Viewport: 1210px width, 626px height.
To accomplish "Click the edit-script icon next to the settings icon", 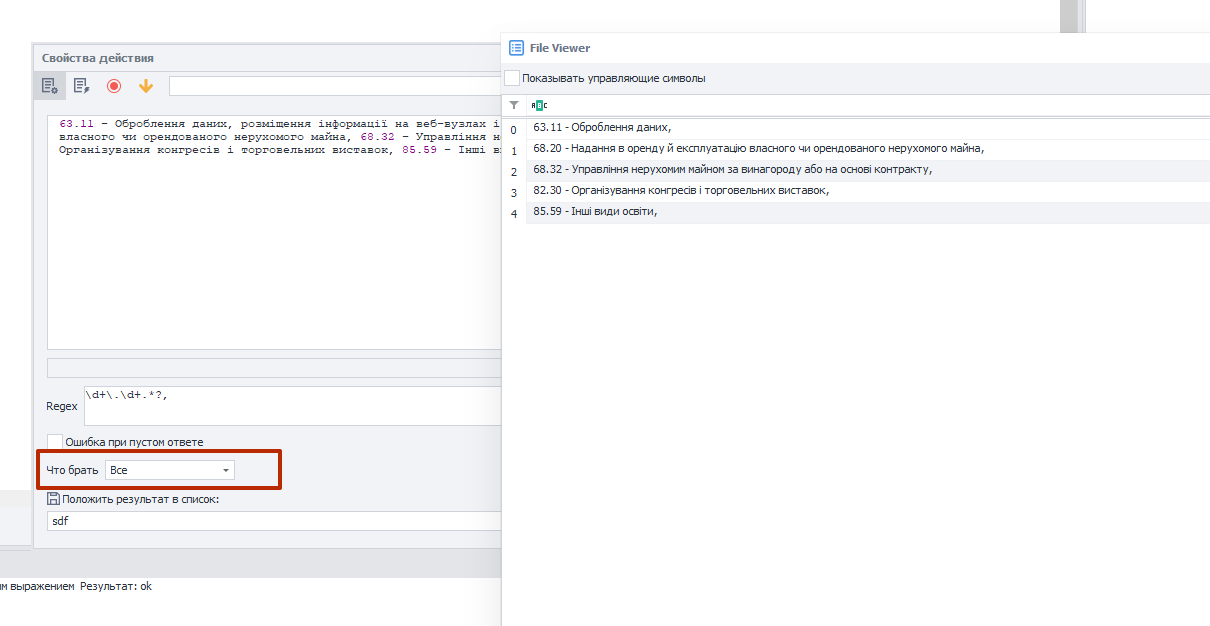I will pos(82,86).
